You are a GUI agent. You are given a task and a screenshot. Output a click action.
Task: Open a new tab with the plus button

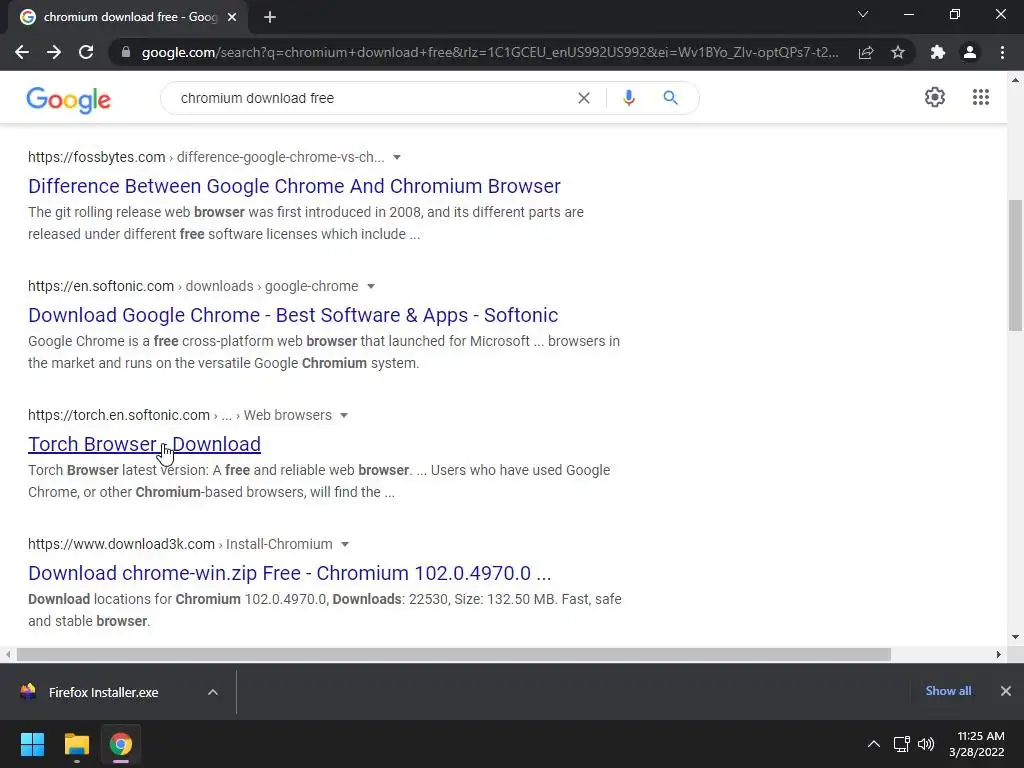click(270, 18)
